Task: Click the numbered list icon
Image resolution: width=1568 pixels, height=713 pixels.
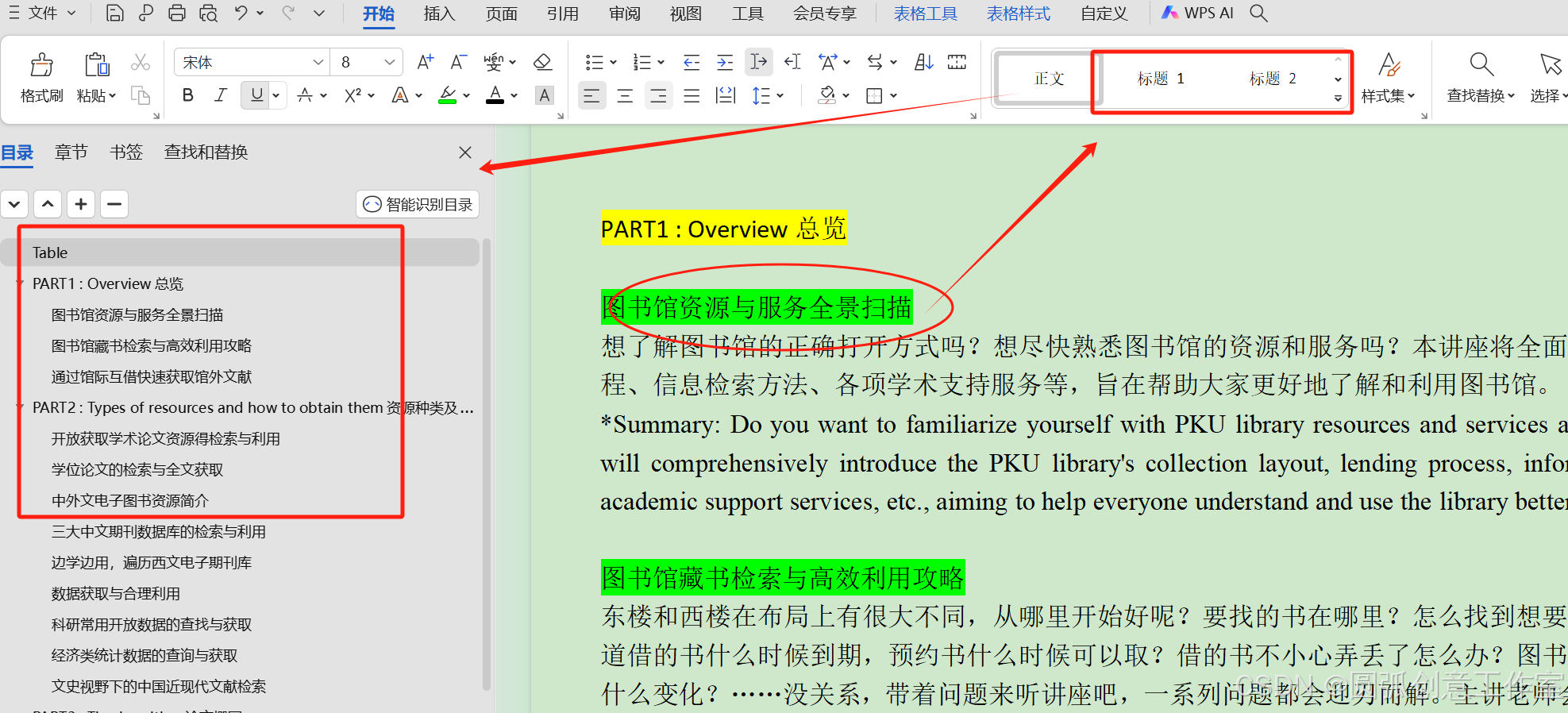Action: point(641,62)
